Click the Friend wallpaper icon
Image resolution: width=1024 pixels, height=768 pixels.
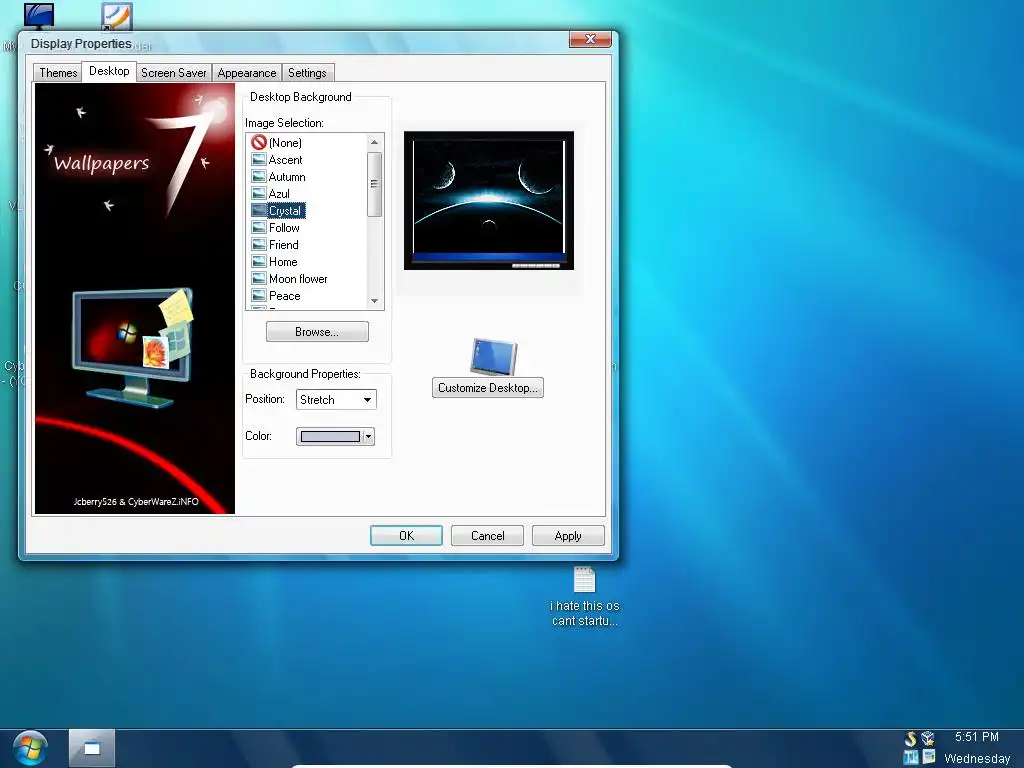[x=259, y=244]
